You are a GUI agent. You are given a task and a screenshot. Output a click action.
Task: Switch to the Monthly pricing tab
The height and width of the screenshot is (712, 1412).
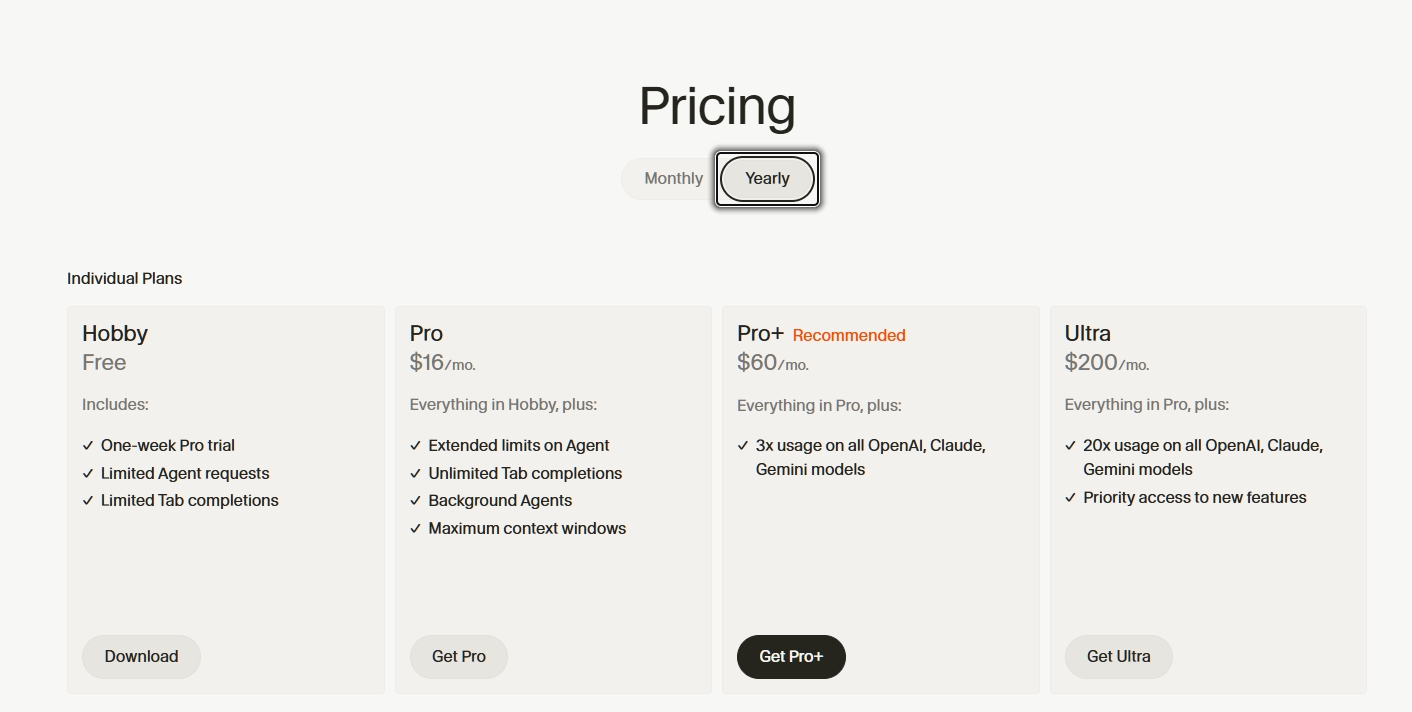[x=673, y=178]
